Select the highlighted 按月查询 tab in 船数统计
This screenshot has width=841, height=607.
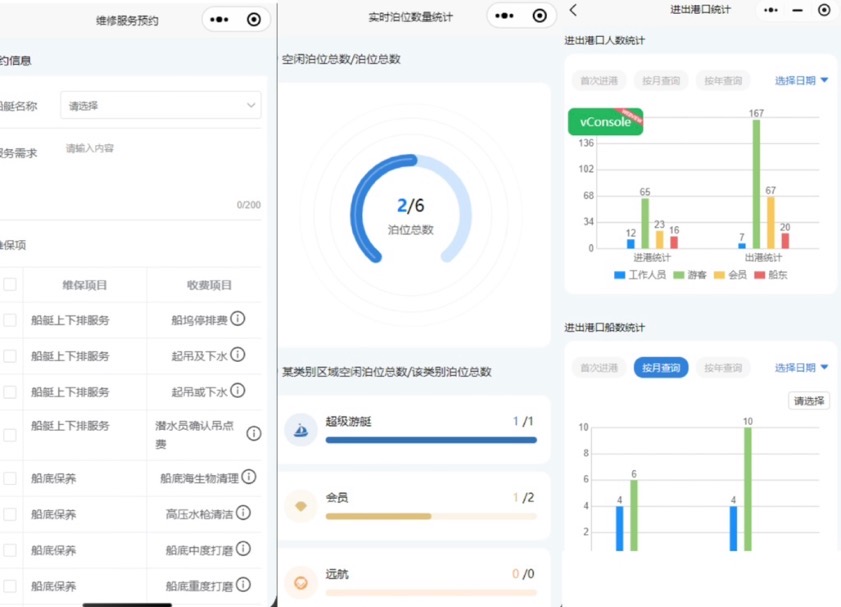(660, 368)
